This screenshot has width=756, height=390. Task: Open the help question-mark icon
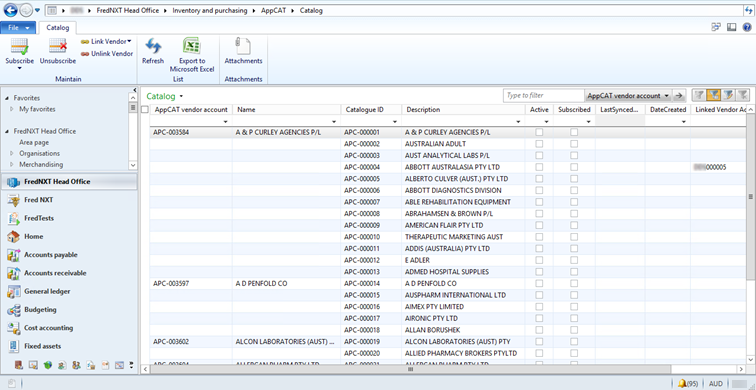tap(746, 27)
